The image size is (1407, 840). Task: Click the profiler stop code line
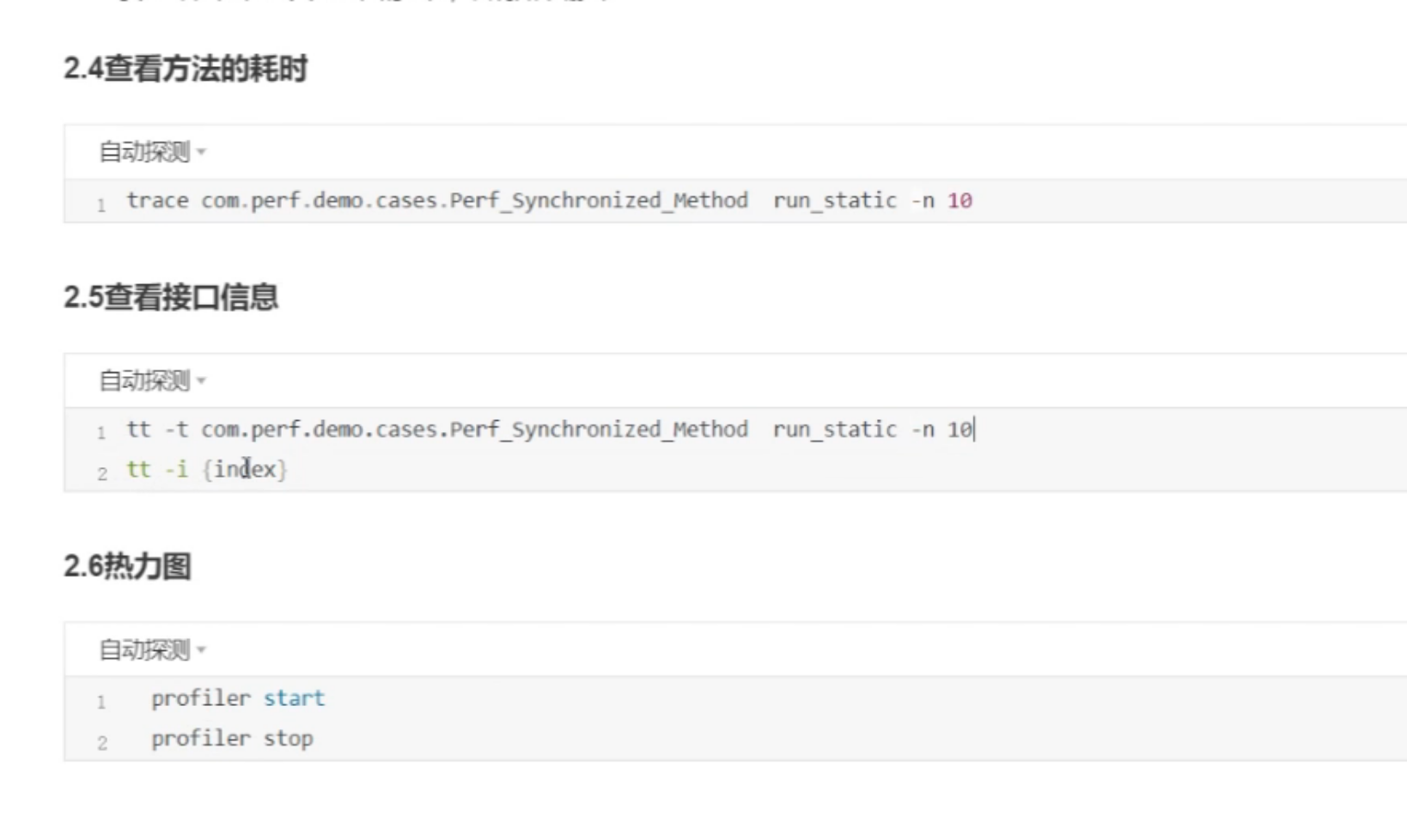click(x=232, y=739)
